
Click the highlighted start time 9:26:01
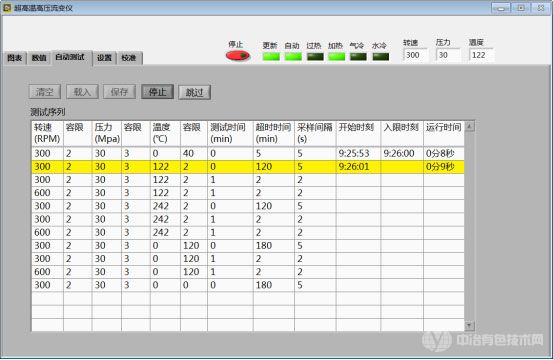point(359,166)
